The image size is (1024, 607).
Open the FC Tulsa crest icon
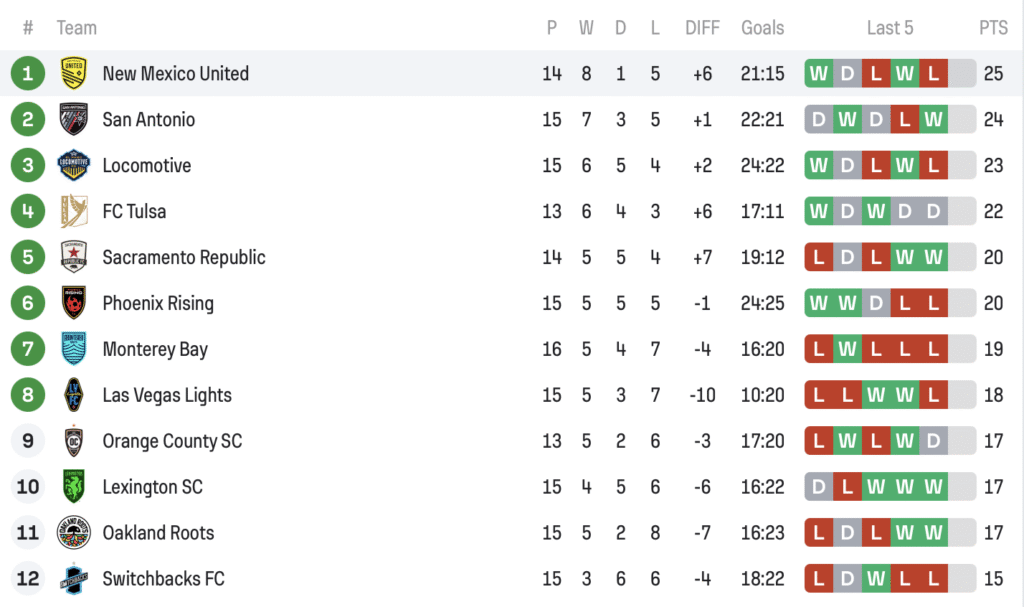point(74,211)
